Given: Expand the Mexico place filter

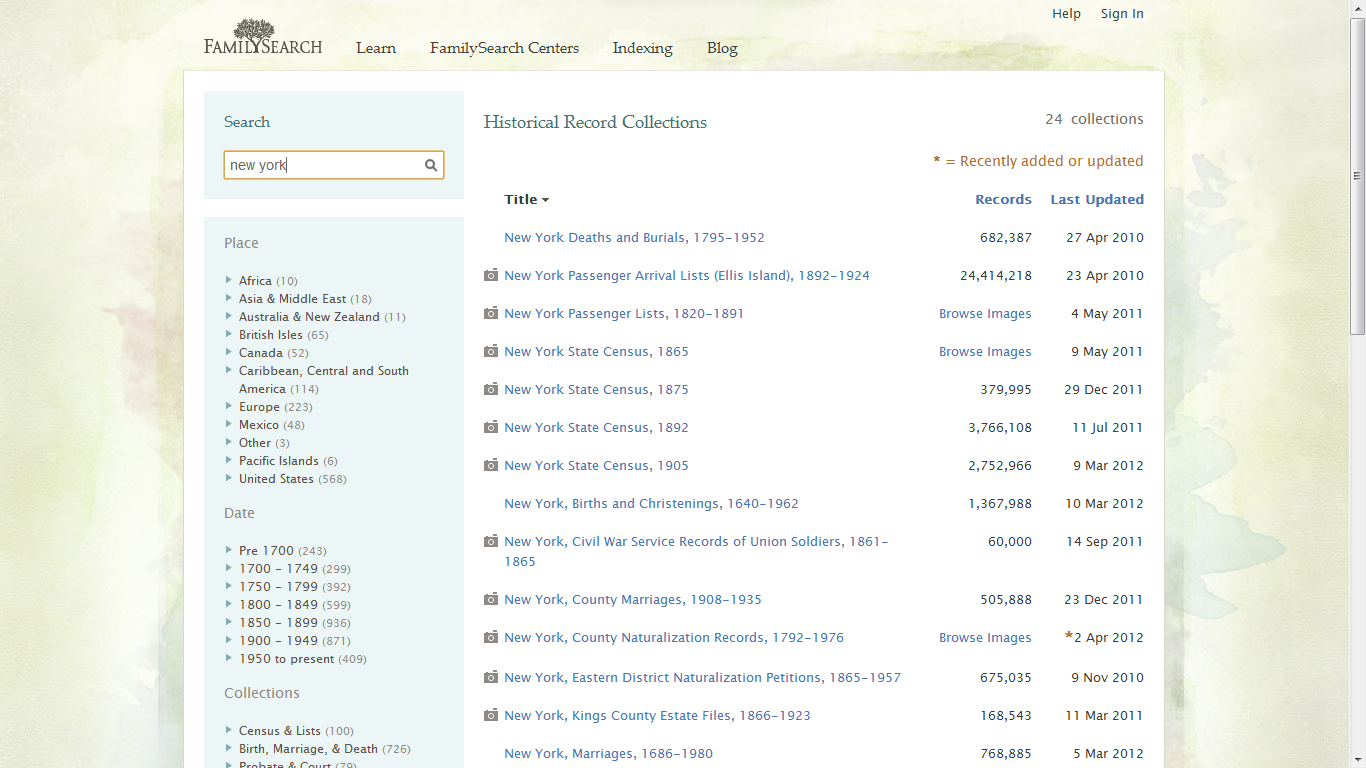Looking at the screenshot, I should [229, 424].
